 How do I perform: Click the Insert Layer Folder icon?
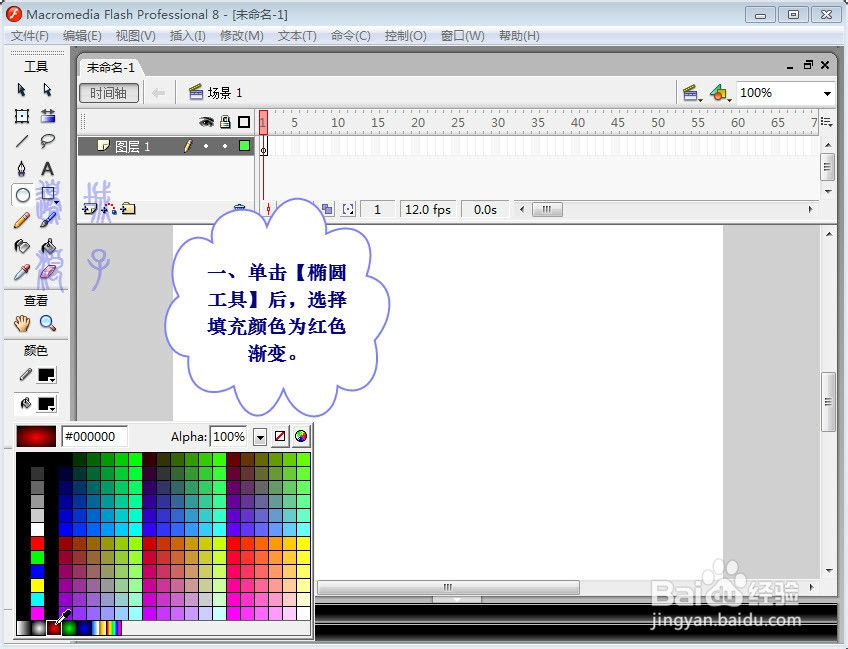pyautogui.click(x=128, y=209)
